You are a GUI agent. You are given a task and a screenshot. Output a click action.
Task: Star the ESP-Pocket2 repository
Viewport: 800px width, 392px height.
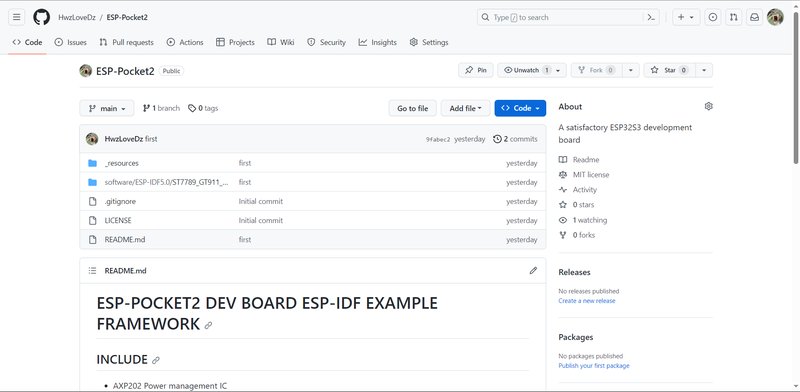tap(669, 70)
